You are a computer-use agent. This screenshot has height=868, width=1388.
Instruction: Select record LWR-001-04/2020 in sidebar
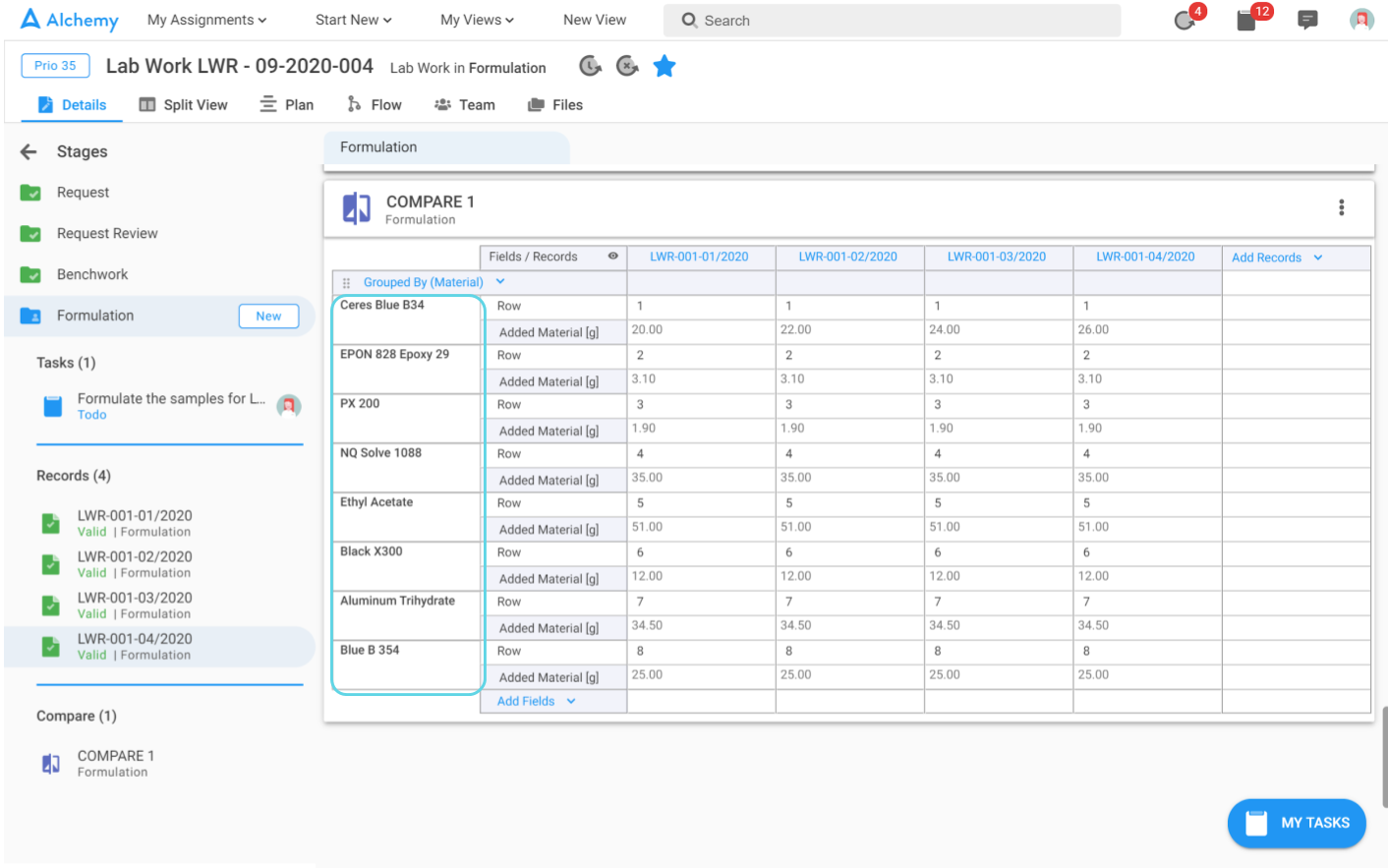(x=159, y=647)
